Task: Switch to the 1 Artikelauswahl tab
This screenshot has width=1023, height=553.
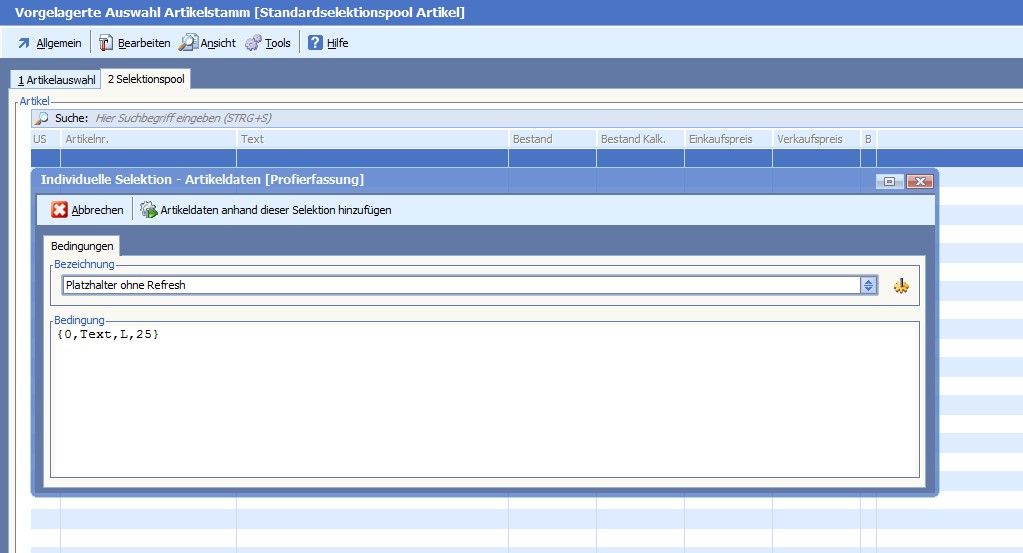Action: tap(56, 80)
